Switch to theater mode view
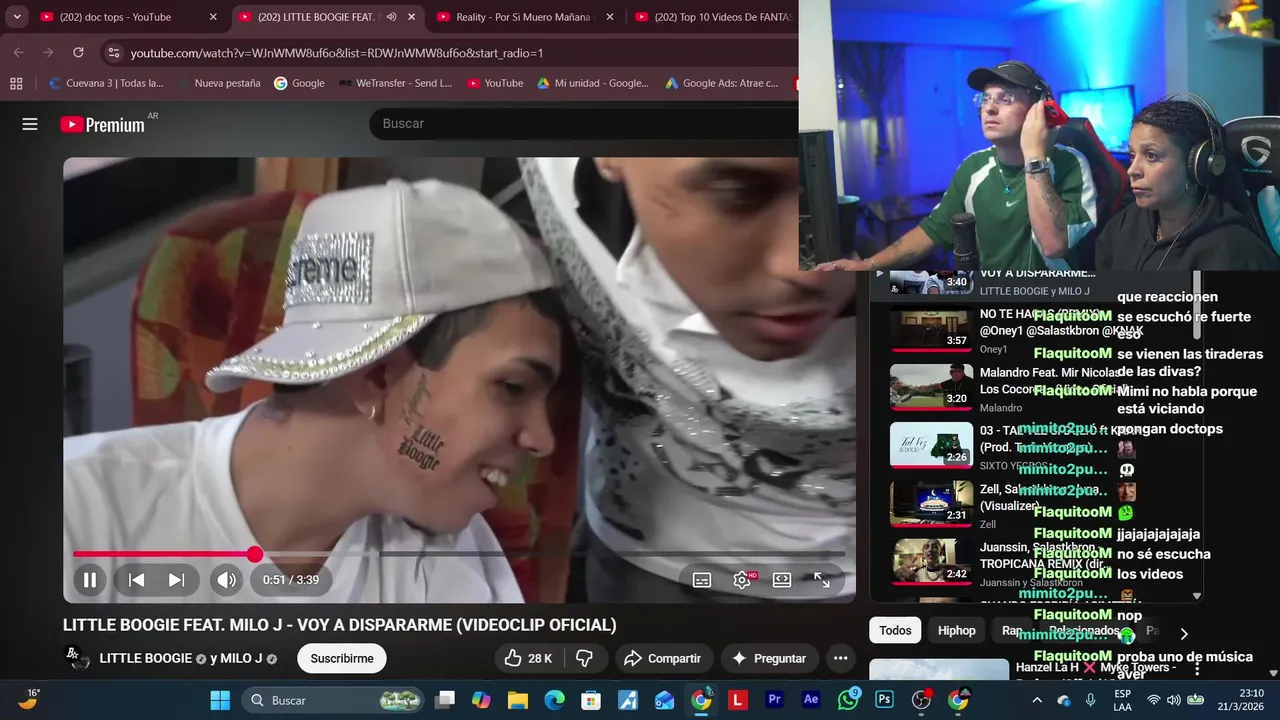 click(x=782, y=580)
